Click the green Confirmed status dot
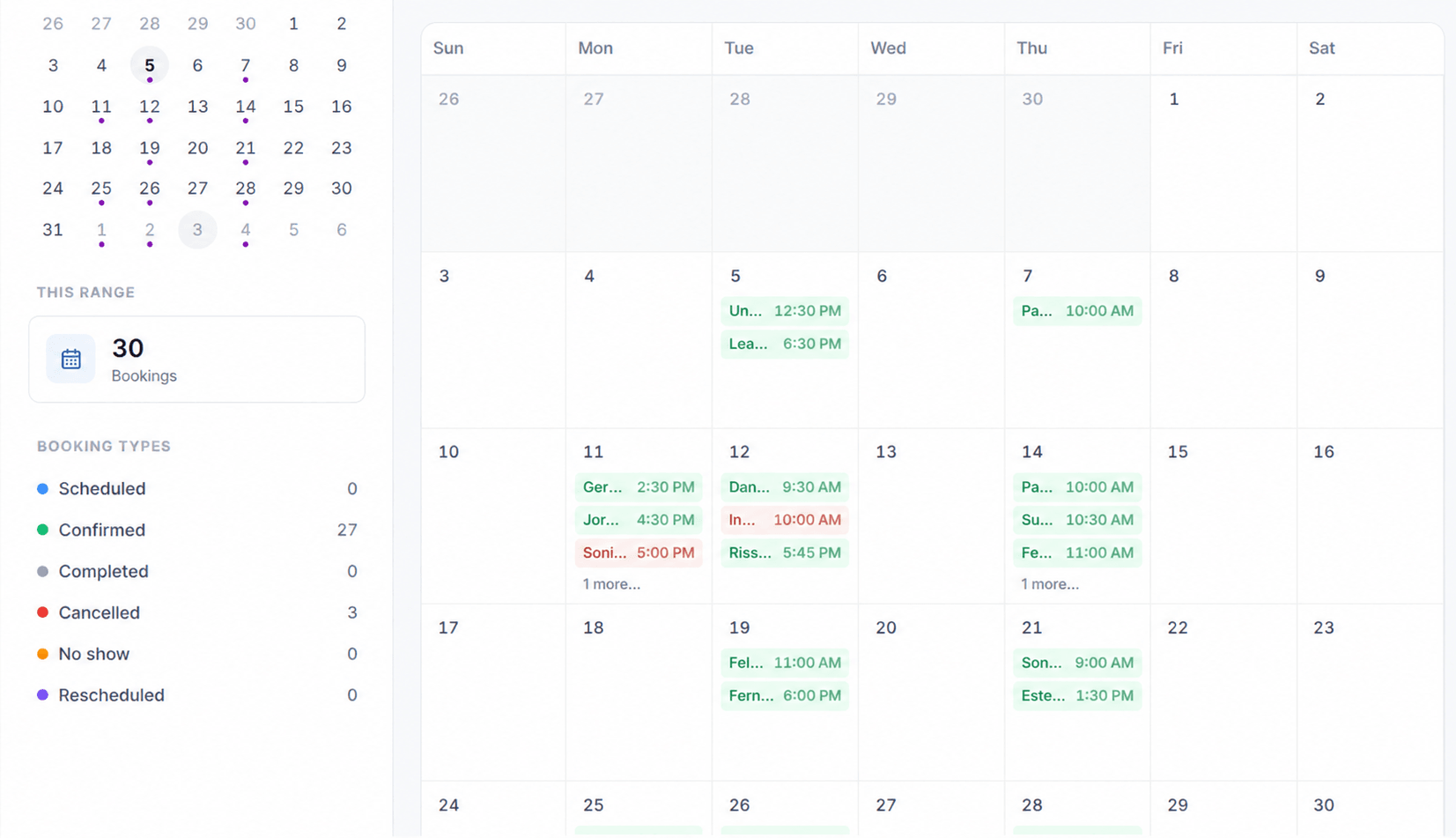Image resolution: width=1456 pixels, height=838 pixels. 42,530
